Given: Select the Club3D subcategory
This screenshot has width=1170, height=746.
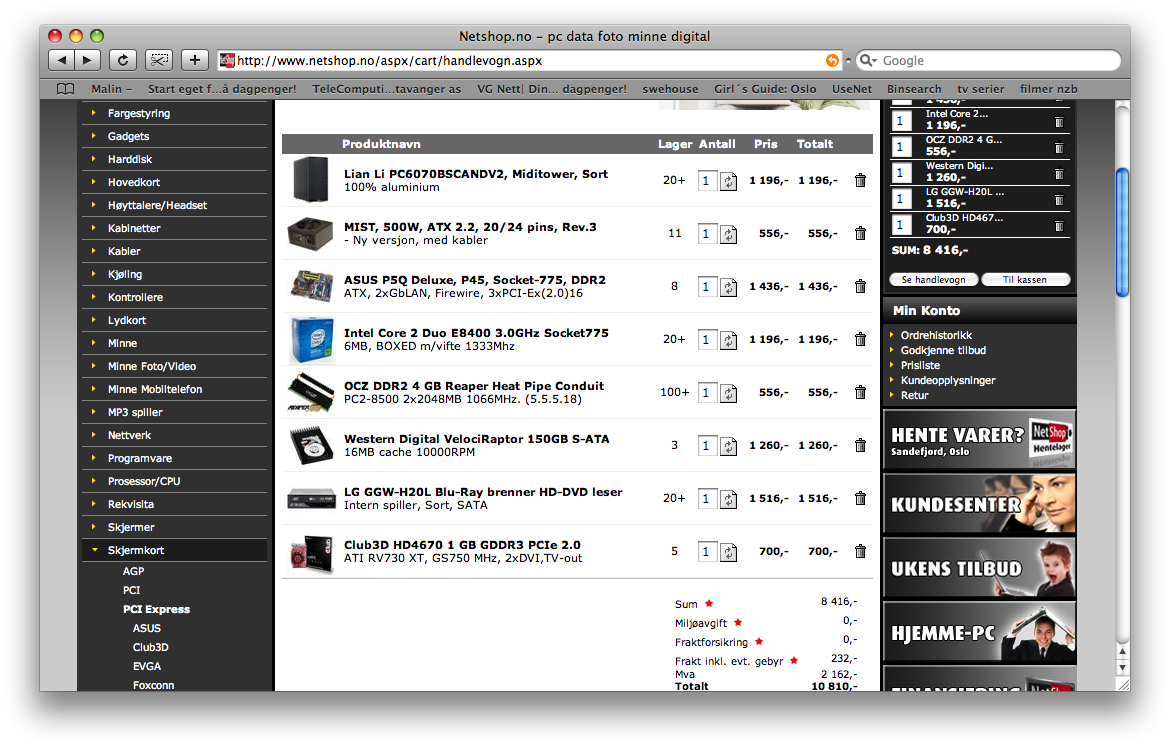Looking at the screenshot, I should pyautogui.click(x=151, y=648).
